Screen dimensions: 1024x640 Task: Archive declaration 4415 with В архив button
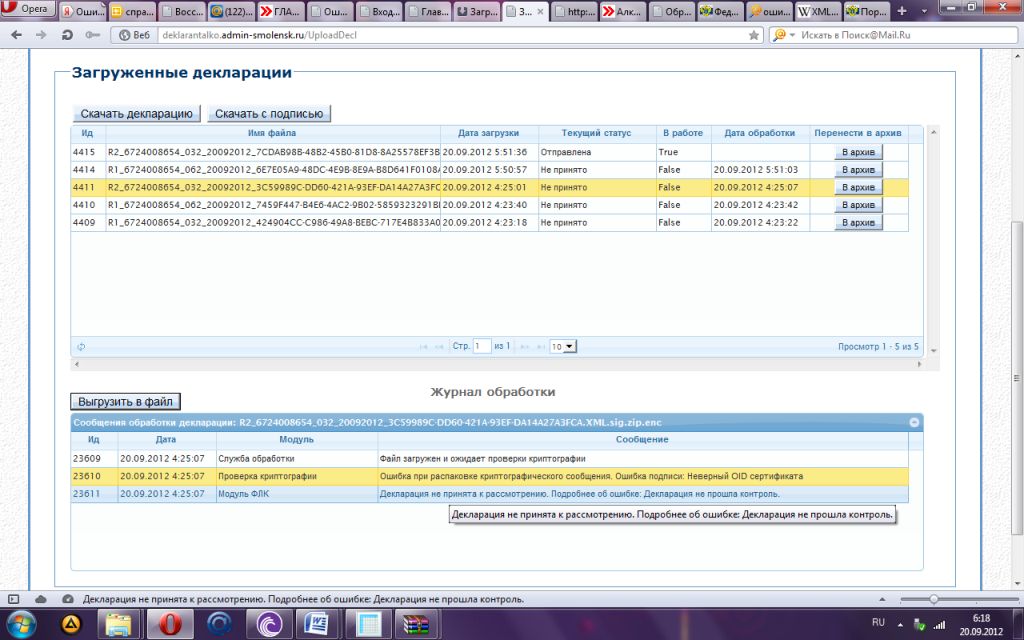point(858,152)
